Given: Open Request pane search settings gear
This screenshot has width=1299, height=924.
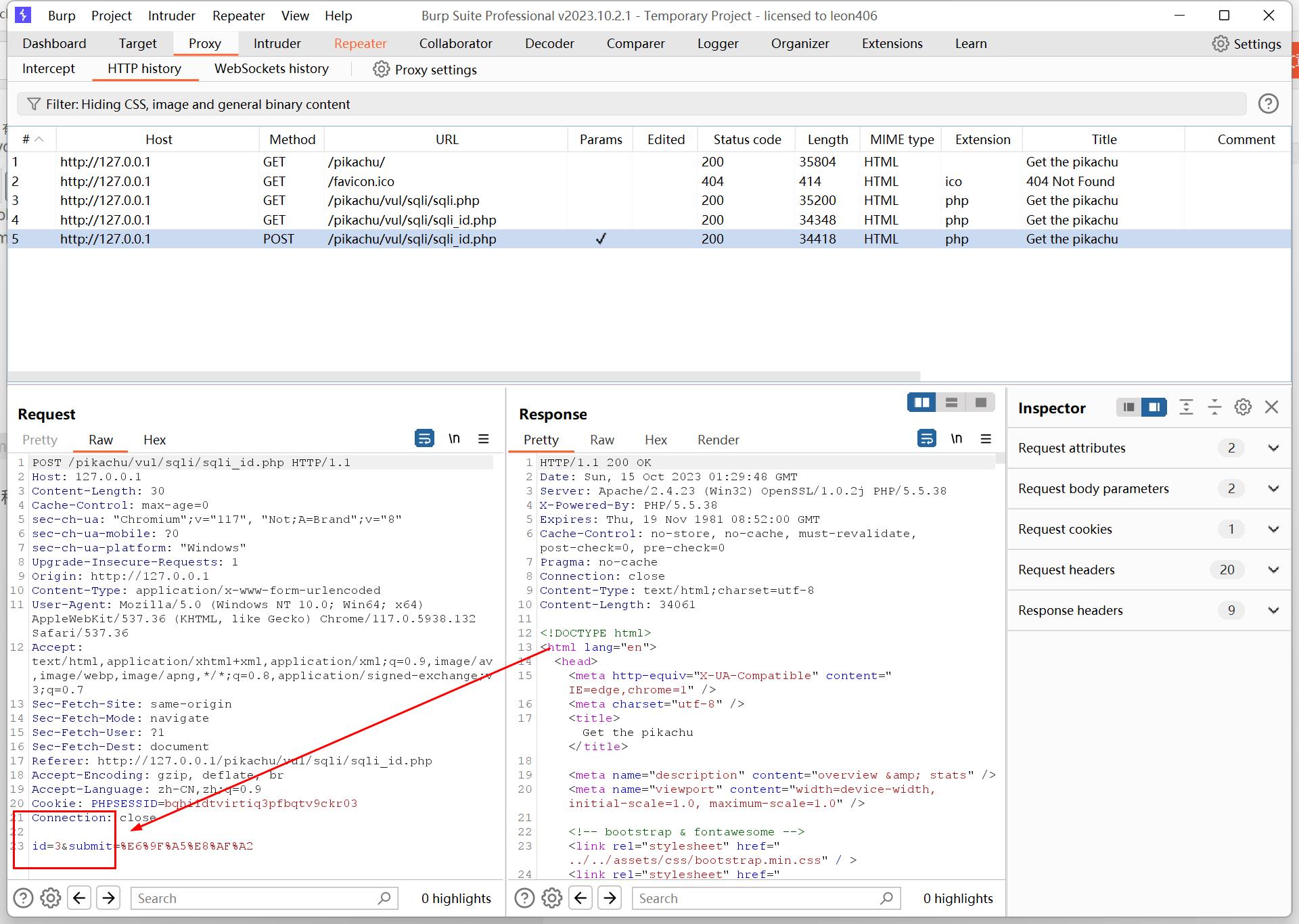Looking at the screenshot, I should 51,898.
